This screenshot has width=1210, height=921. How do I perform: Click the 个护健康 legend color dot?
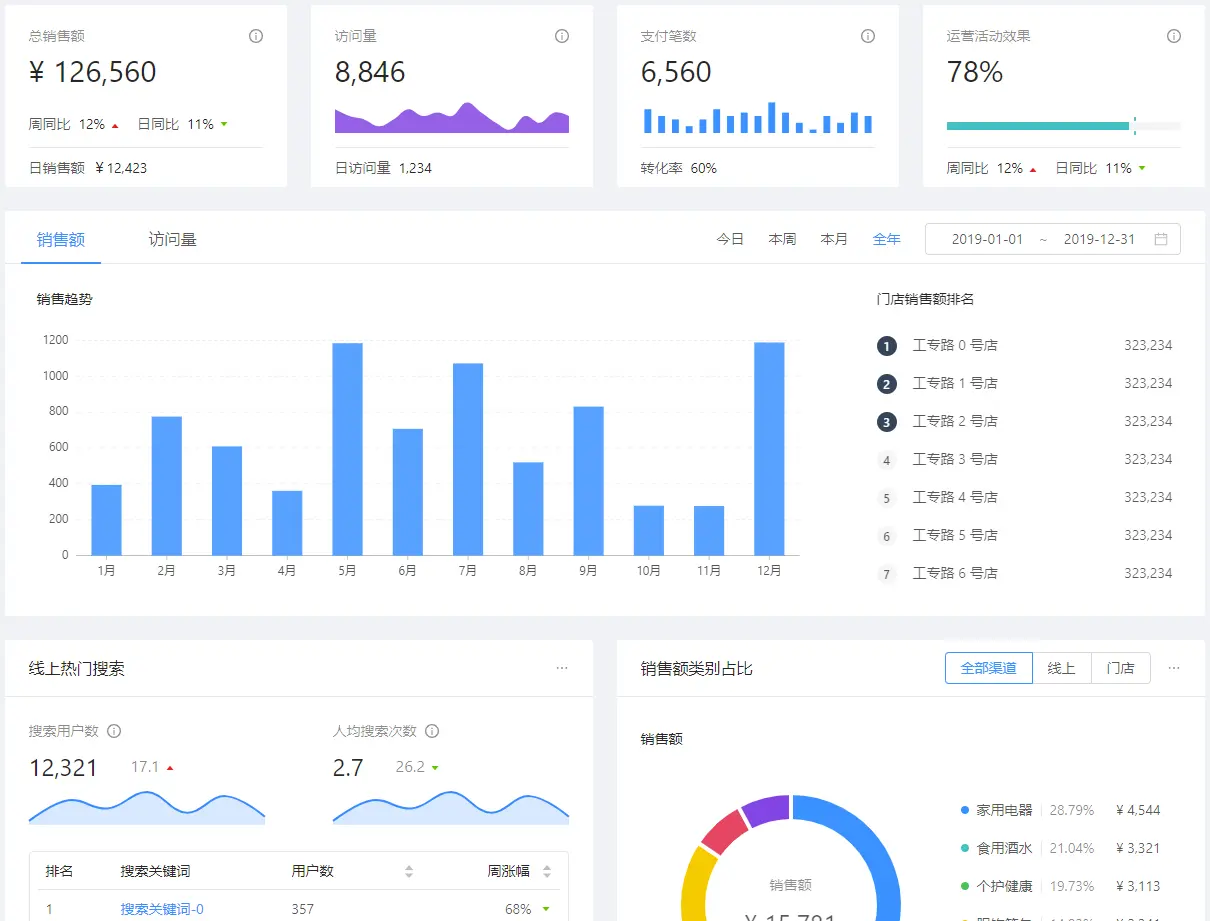point(964,886)
